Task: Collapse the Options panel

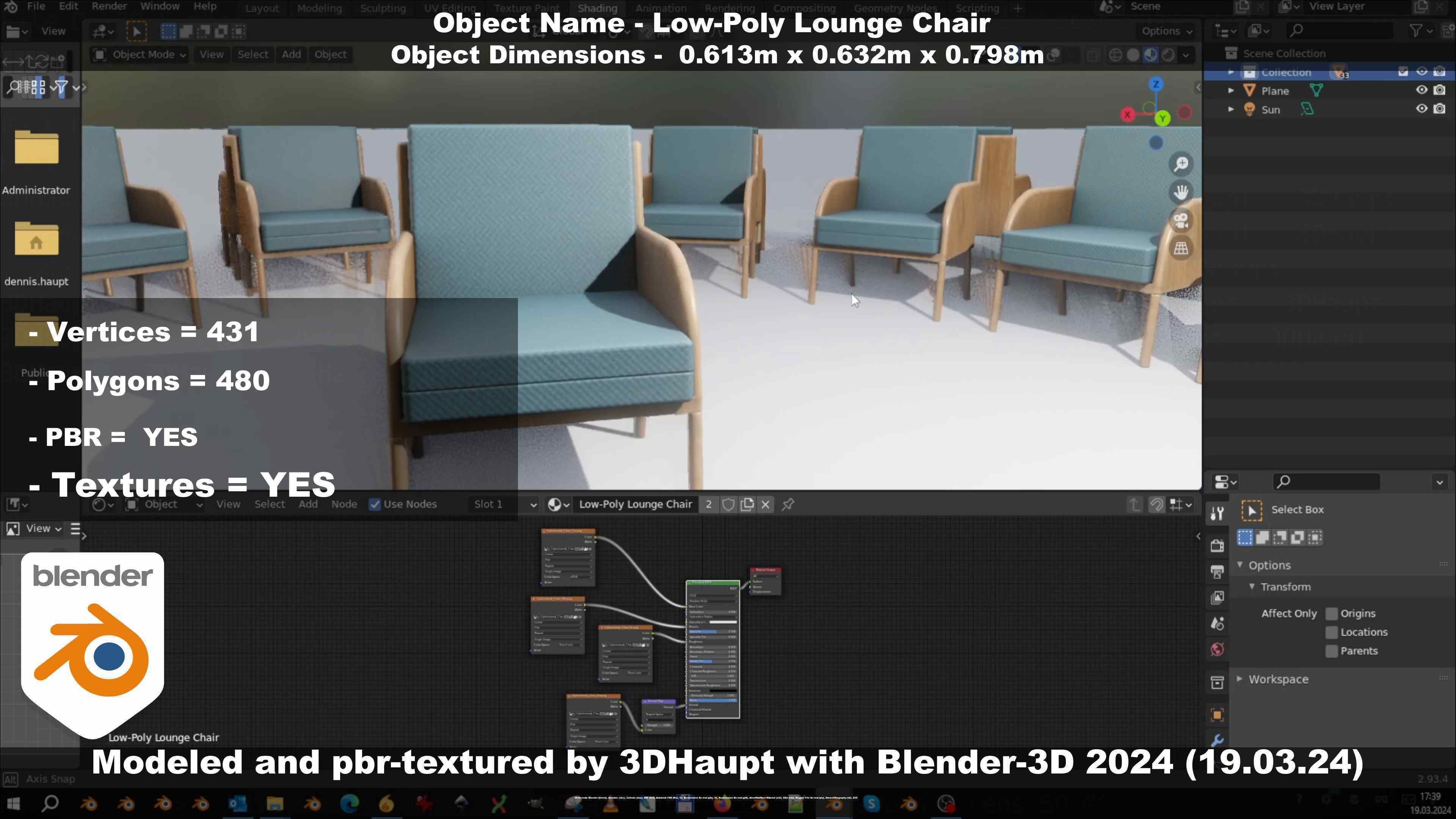Action: click(x=1240, y=565)
